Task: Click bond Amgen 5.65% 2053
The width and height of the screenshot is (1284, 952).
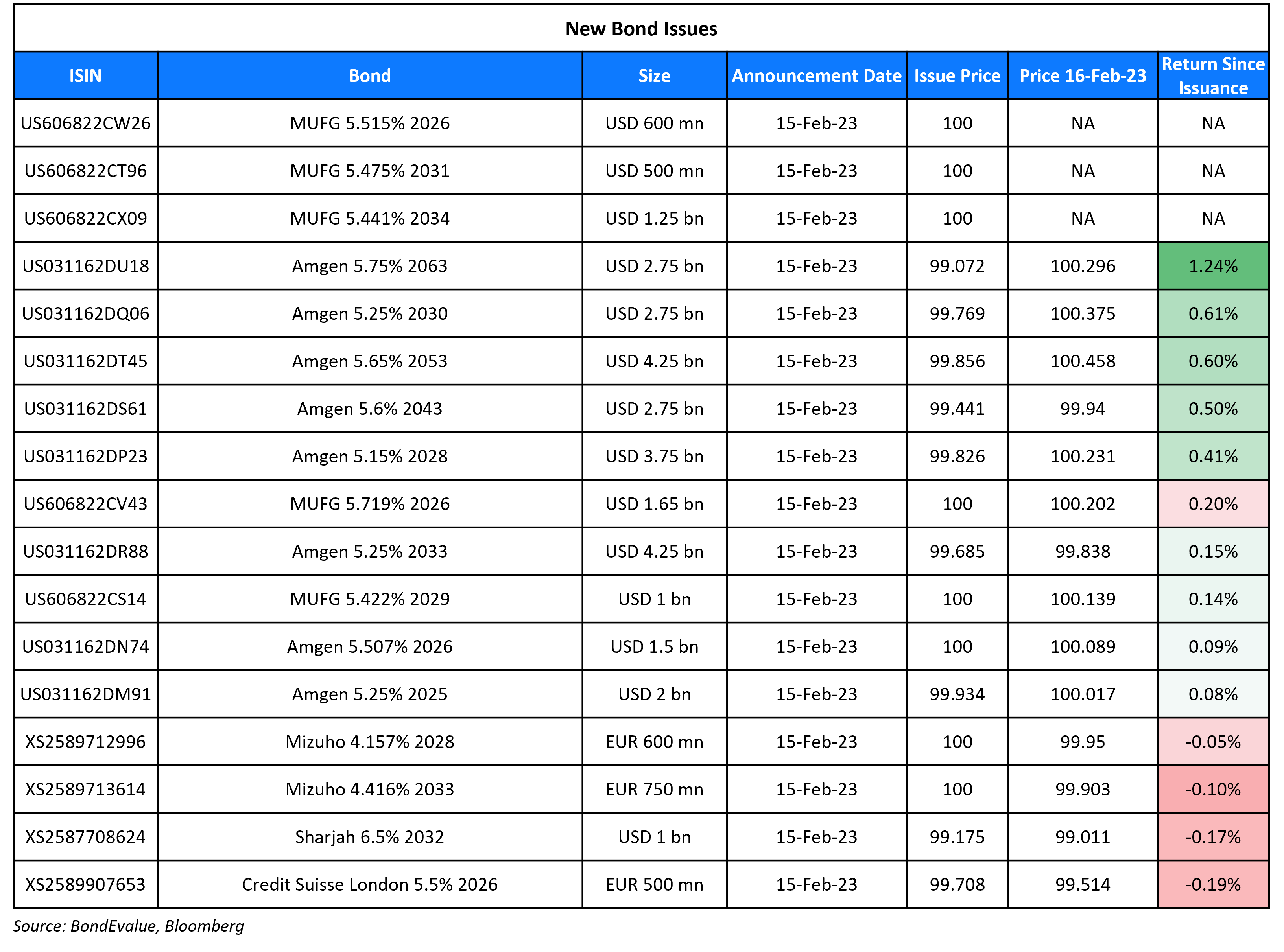Action: click(x=369, y=361)
